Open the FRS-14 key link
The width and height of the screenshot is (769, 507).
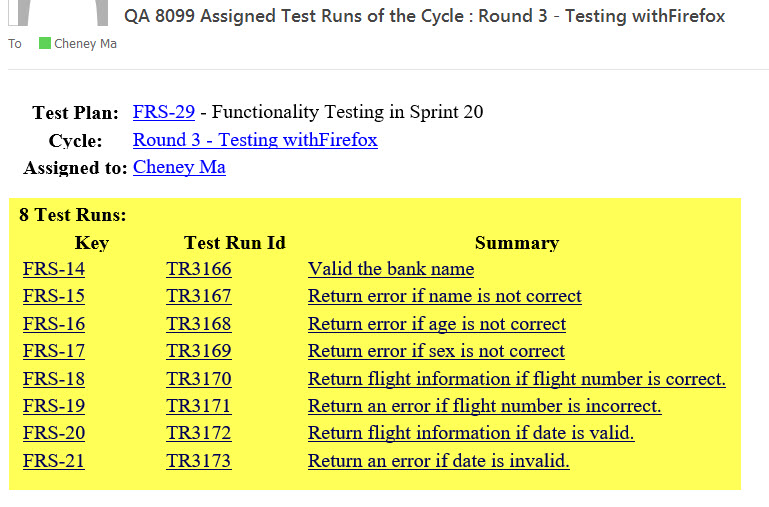pyautogui.click(x=54, y=269)
